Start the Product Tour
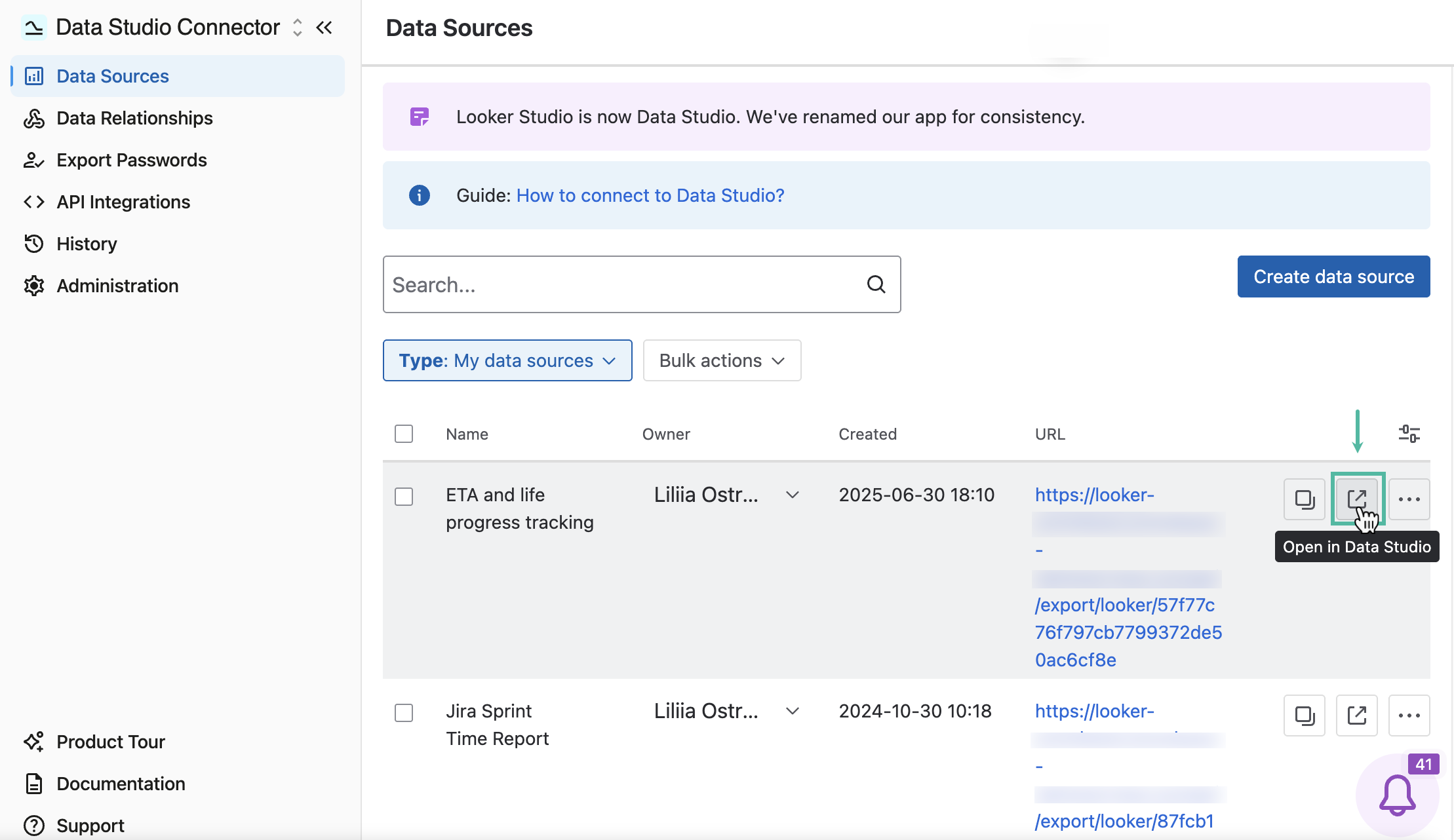The image size is (1454, 840). pos(111,742)
